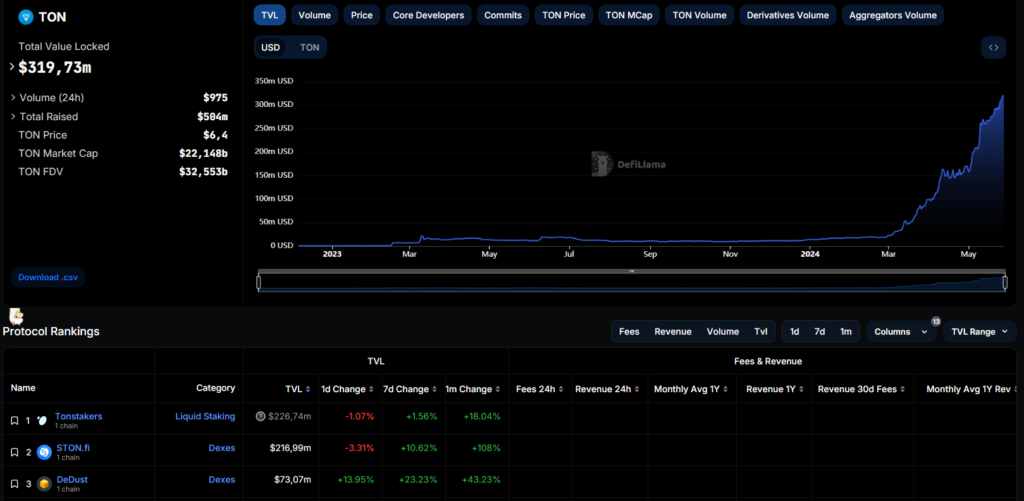Viewport: 1024px width, 501px height.
Task: Click Download .csv button
Action: pyautogui.click(x=48, y=277)
